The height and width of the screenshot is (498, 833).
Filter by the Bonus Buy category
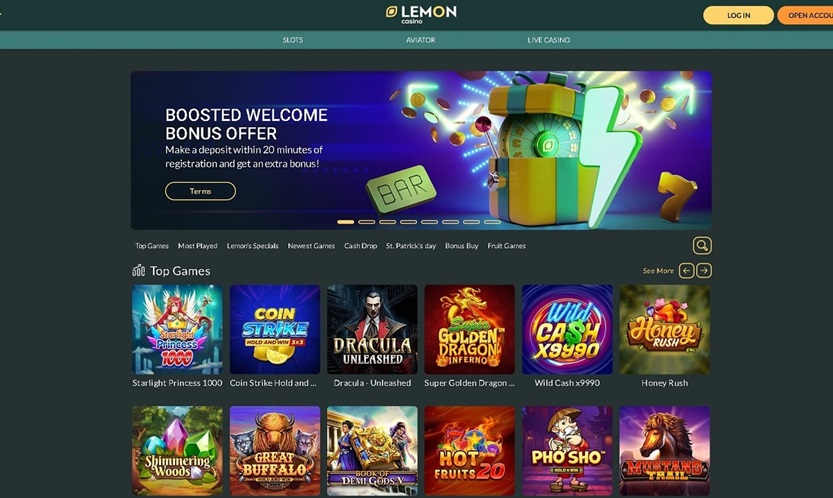[x=462, y=246]
